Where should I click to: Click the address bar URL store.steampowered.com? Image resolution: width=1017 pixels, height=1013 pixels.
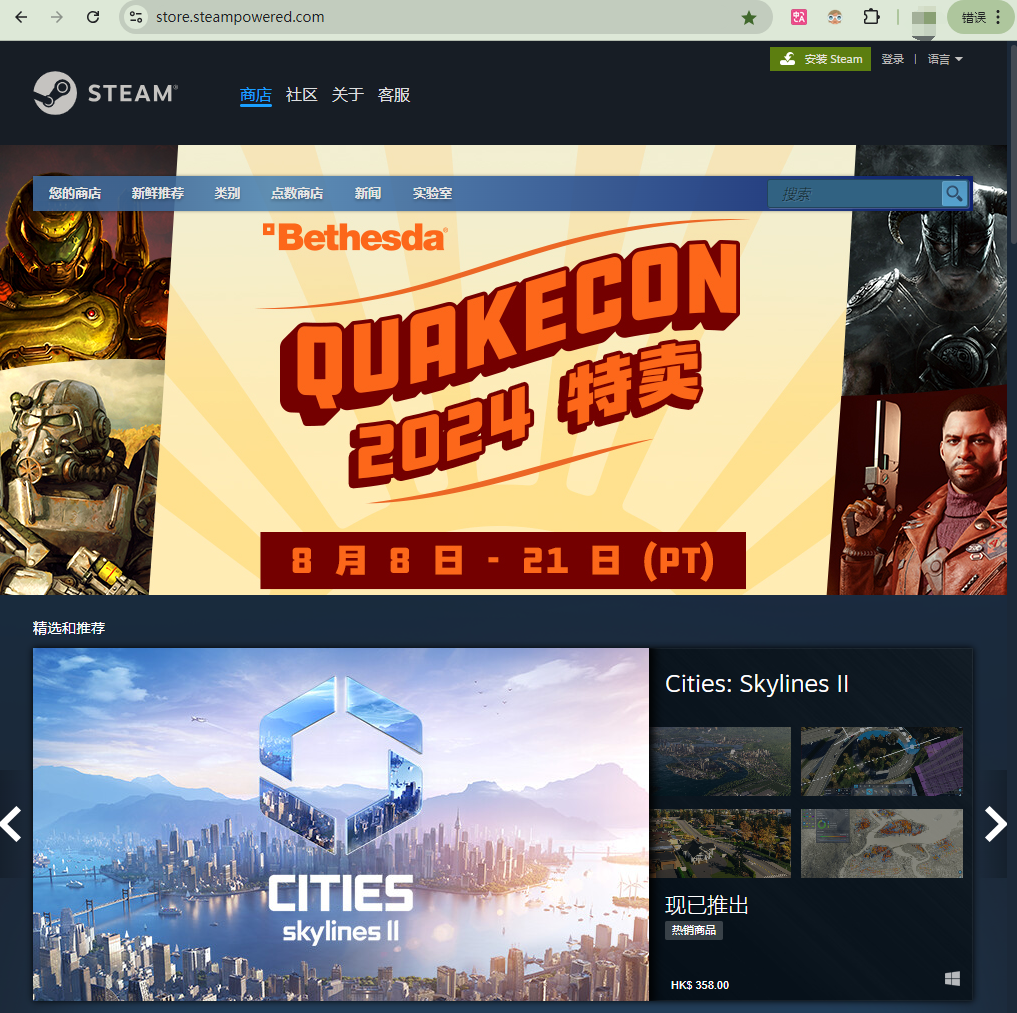point(240,17)
